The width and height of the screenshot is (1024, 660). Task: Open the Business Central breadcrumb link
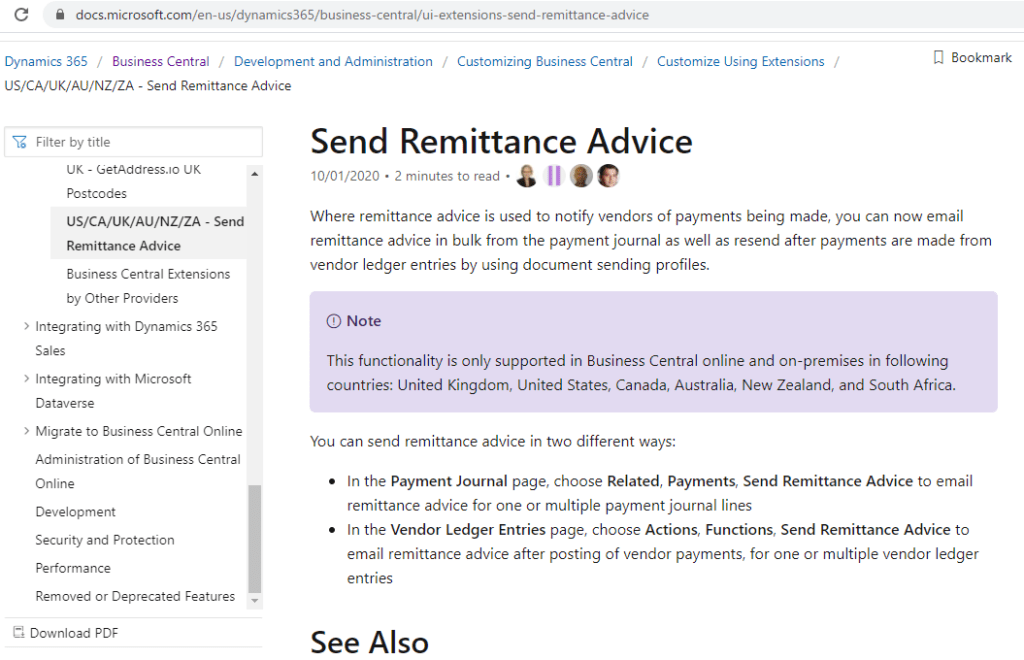[160, 61]
